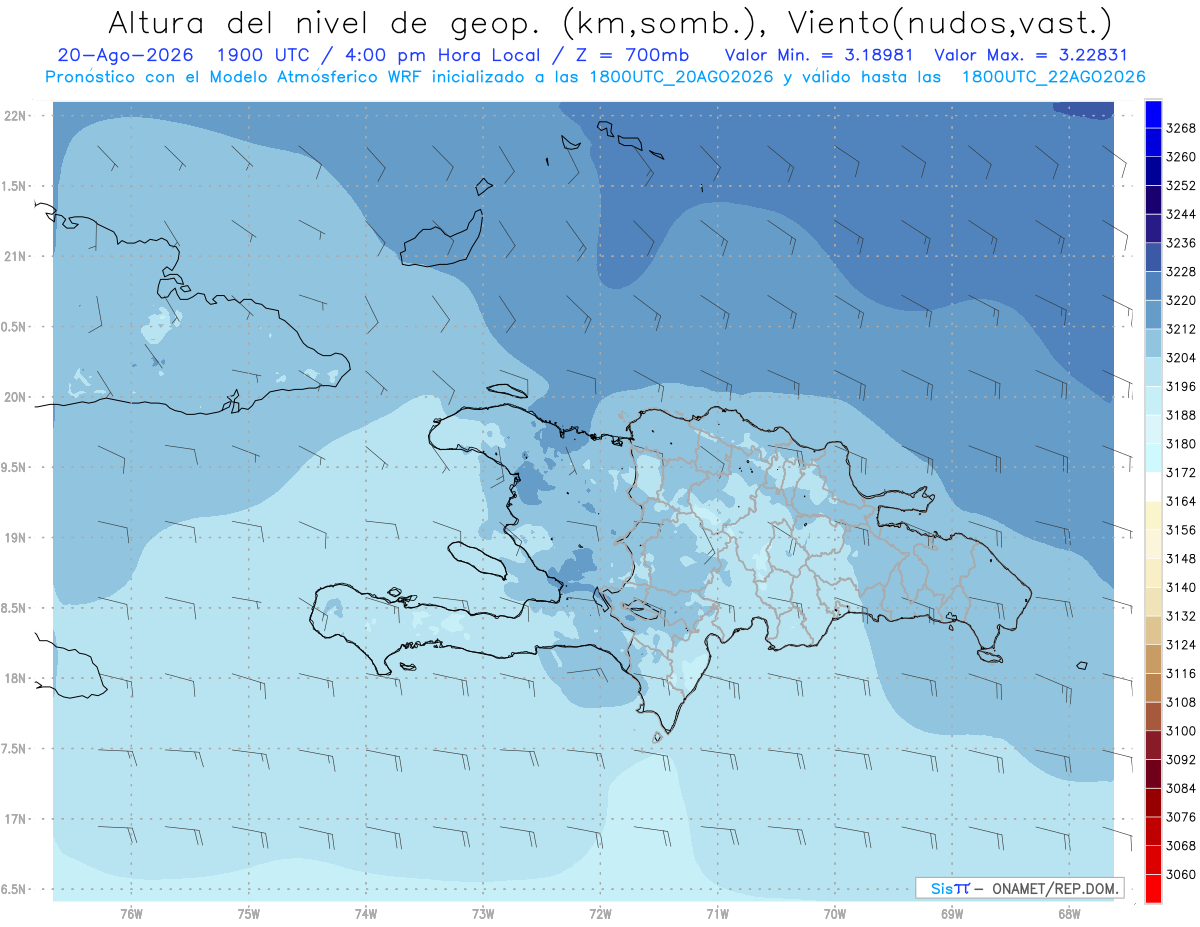Click the '22N' latitude label
The height and width of the screenshot is (927, 1200).
(17, 116)
